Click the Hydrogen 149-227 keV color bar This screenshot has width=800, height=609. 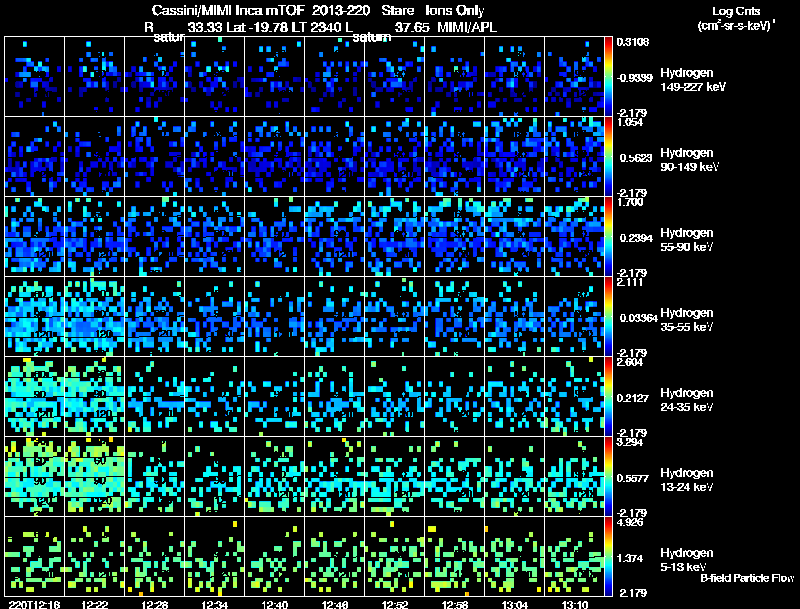click(608, 77)
